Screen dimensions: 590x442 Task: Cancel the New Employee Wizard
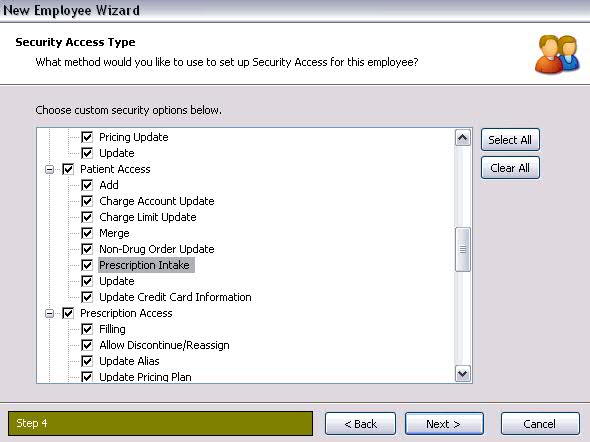coord(540,424)
